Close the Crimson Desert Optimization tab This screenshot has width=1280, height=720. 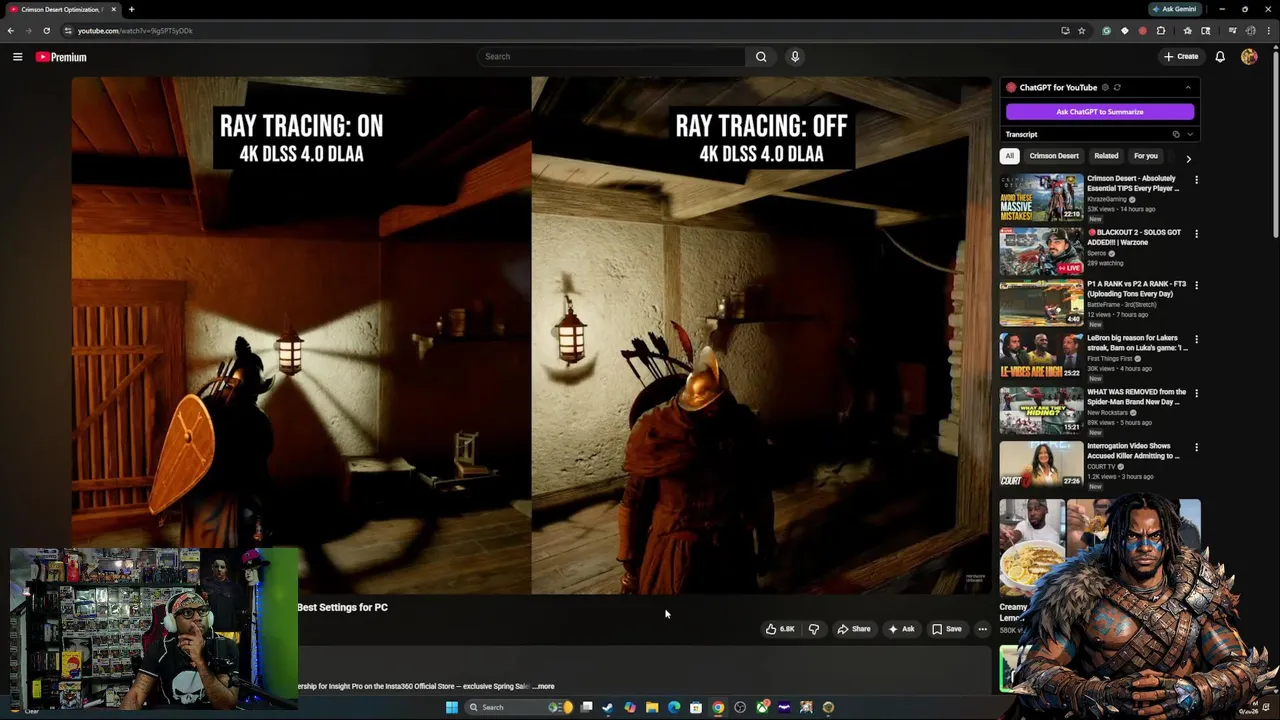pos(113,9)
